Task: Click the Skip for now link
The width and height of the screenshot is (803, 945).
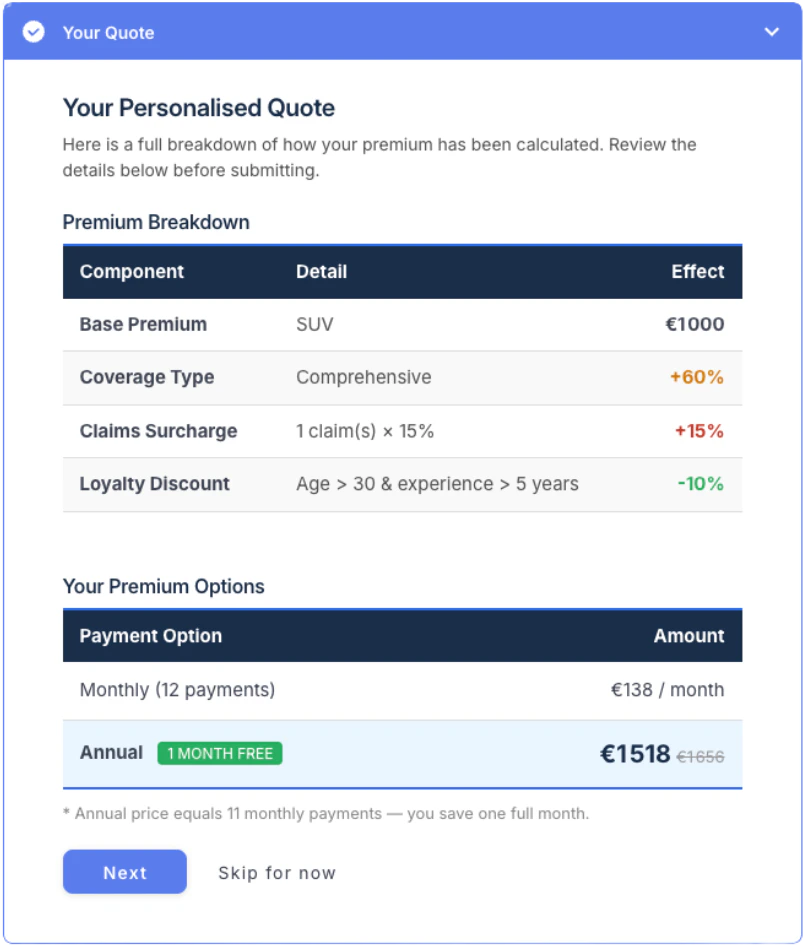Action: [x=277, y=872]
